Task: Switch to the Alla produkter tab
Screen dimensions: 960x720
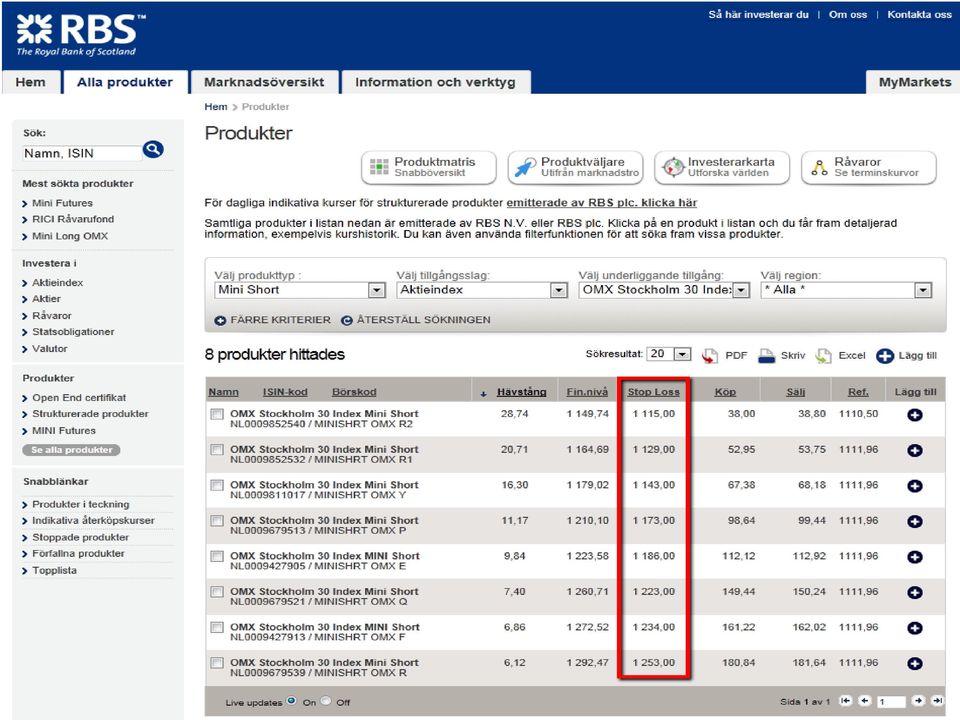Action: 125,83
